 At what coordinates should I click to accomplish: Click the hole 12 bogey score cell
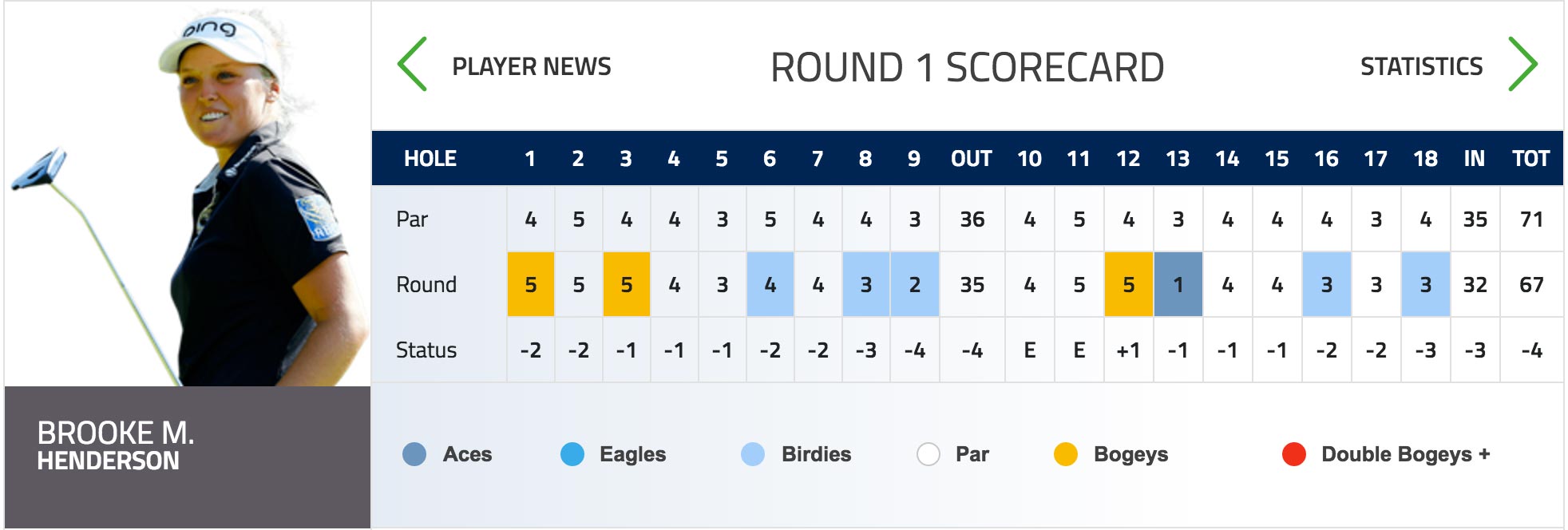point(1128,285)
